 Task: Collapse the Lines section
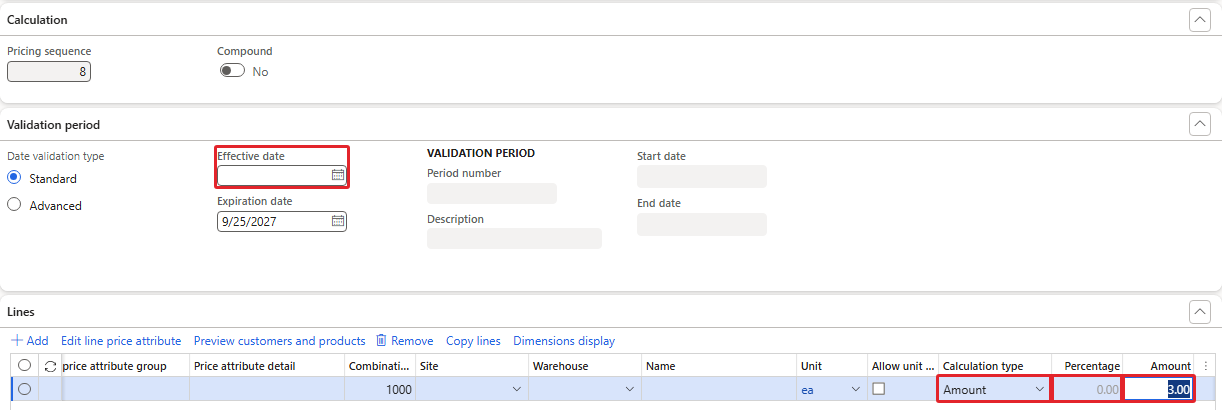1200,312
